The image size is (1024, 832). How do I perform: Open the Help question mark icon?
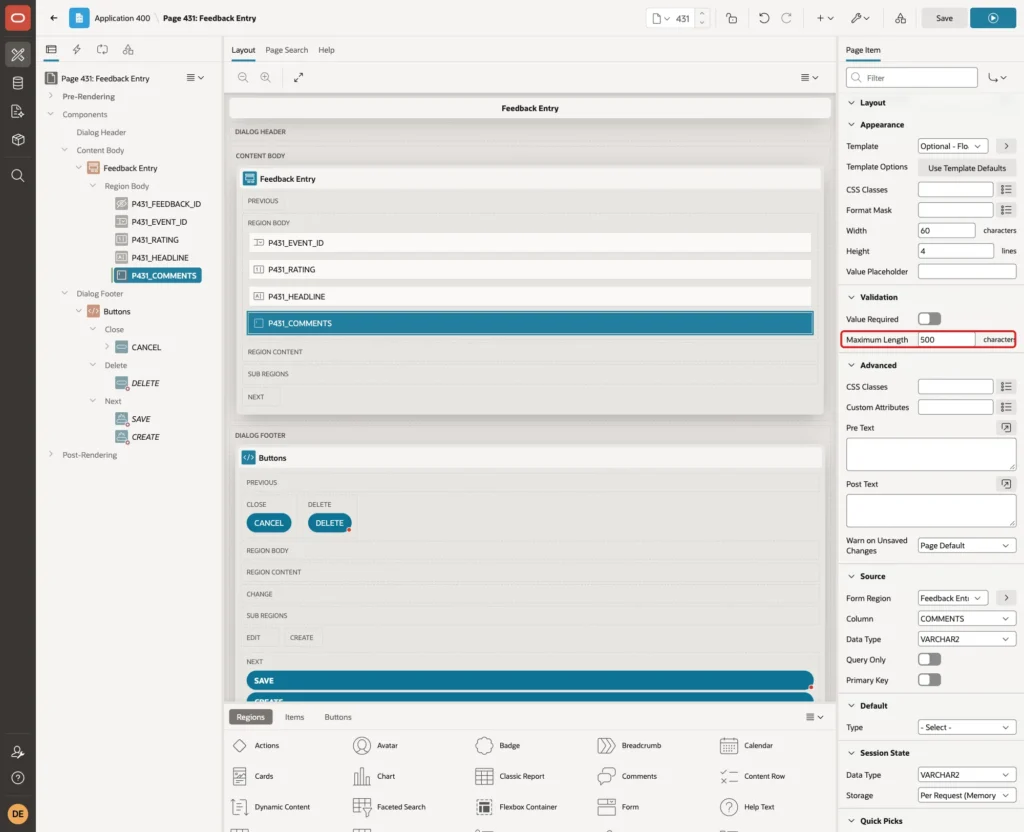click(x=18, y=778)
